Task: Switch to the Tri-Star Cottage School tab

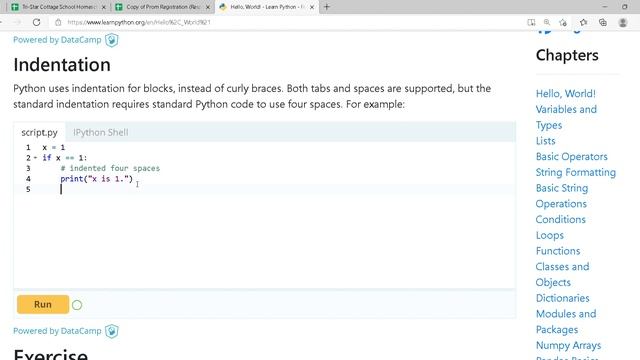Action: (x=58, y=7)
